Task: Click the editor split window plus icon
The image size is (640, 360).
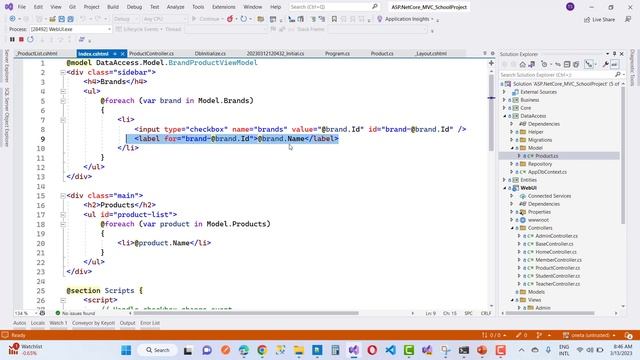Action: 491,63
